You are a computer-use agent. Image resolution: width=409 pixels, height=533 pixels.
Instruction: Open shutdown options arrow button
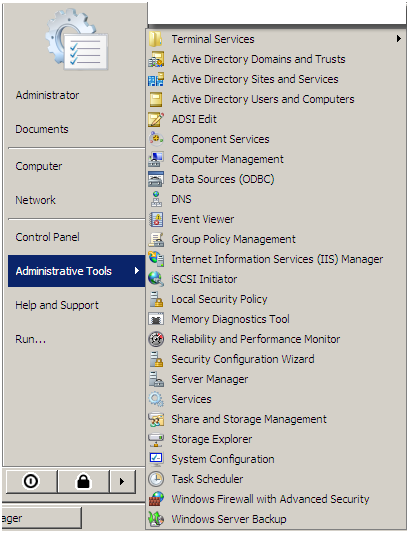[122, 481]
